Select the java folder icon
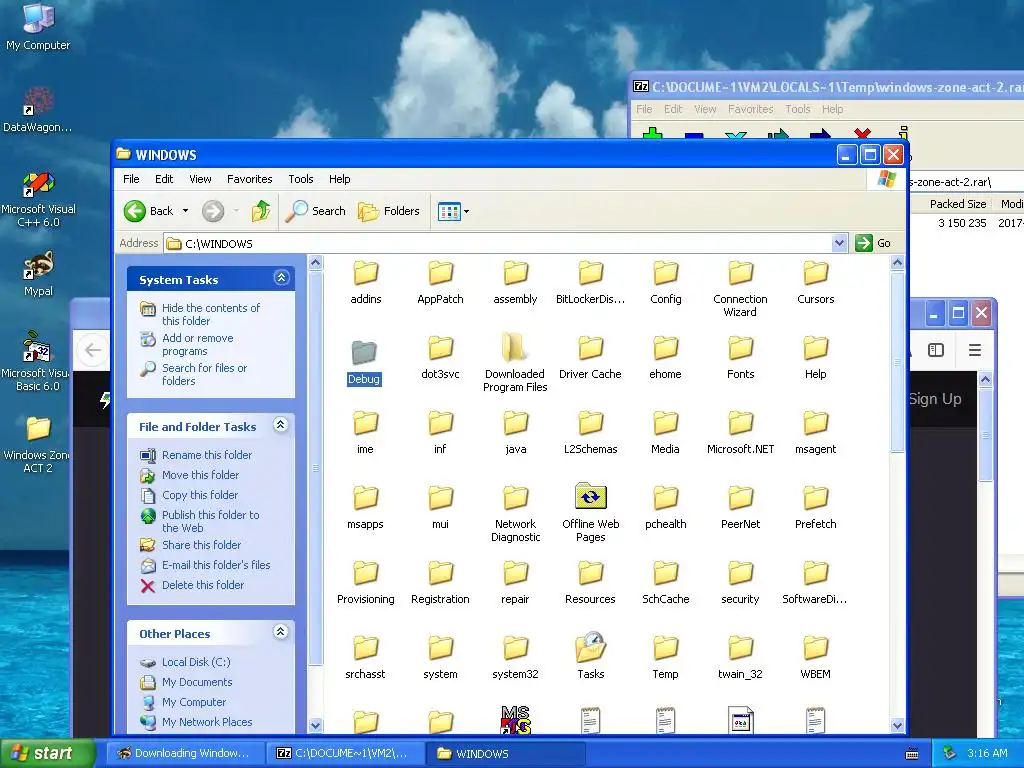 coord(515,423)
